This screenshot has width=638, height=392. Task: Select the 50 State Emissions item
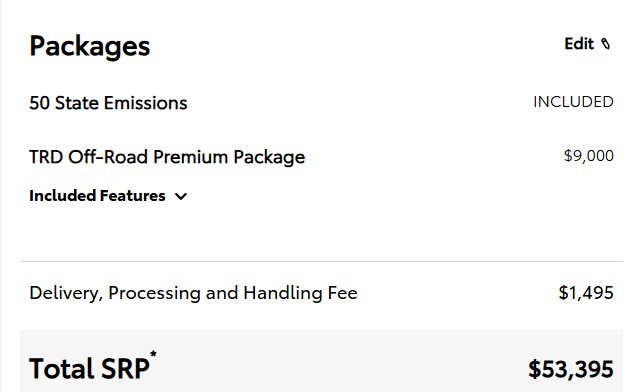(108, 103)
